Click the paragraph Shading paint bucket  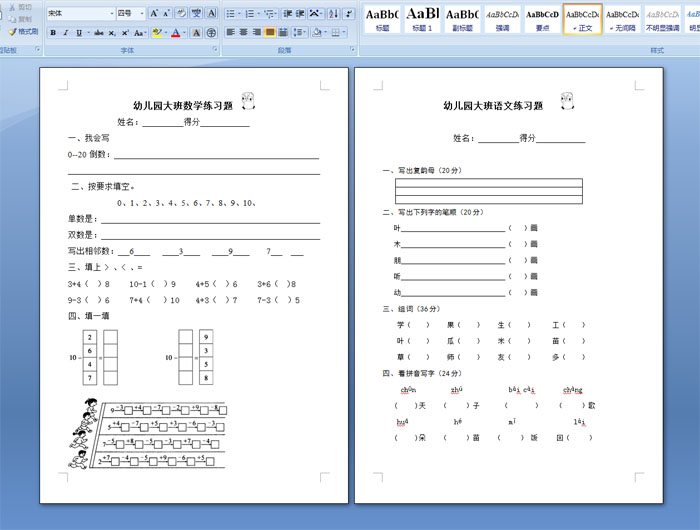tap(318, 32)
